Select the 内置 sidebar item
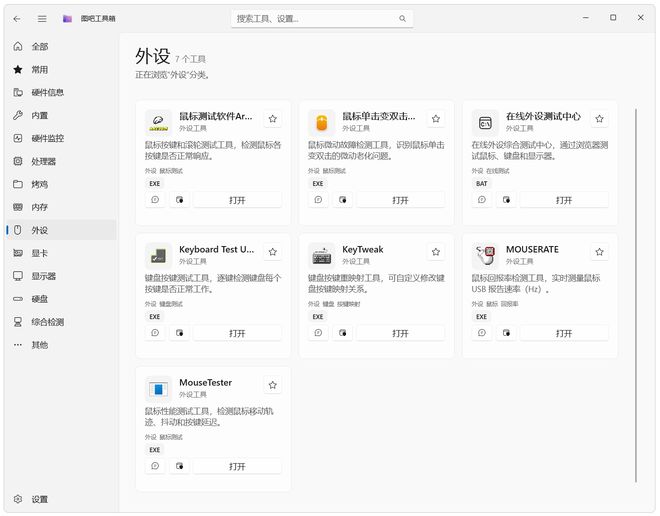 61,115
